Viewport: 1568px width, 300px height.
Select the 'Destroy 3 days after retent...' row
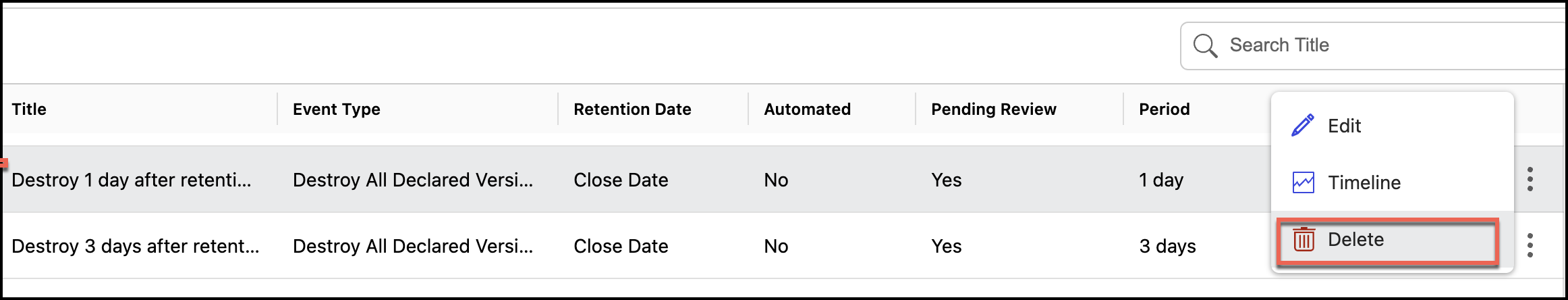tap(135, 247)
